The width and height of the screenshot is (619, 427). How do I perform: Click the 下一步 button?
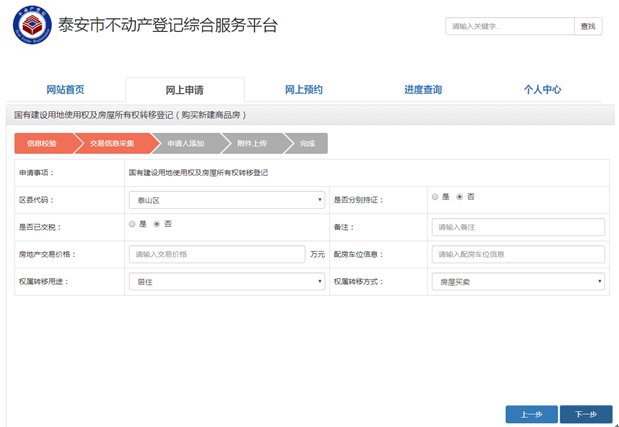tap(585, 414)
